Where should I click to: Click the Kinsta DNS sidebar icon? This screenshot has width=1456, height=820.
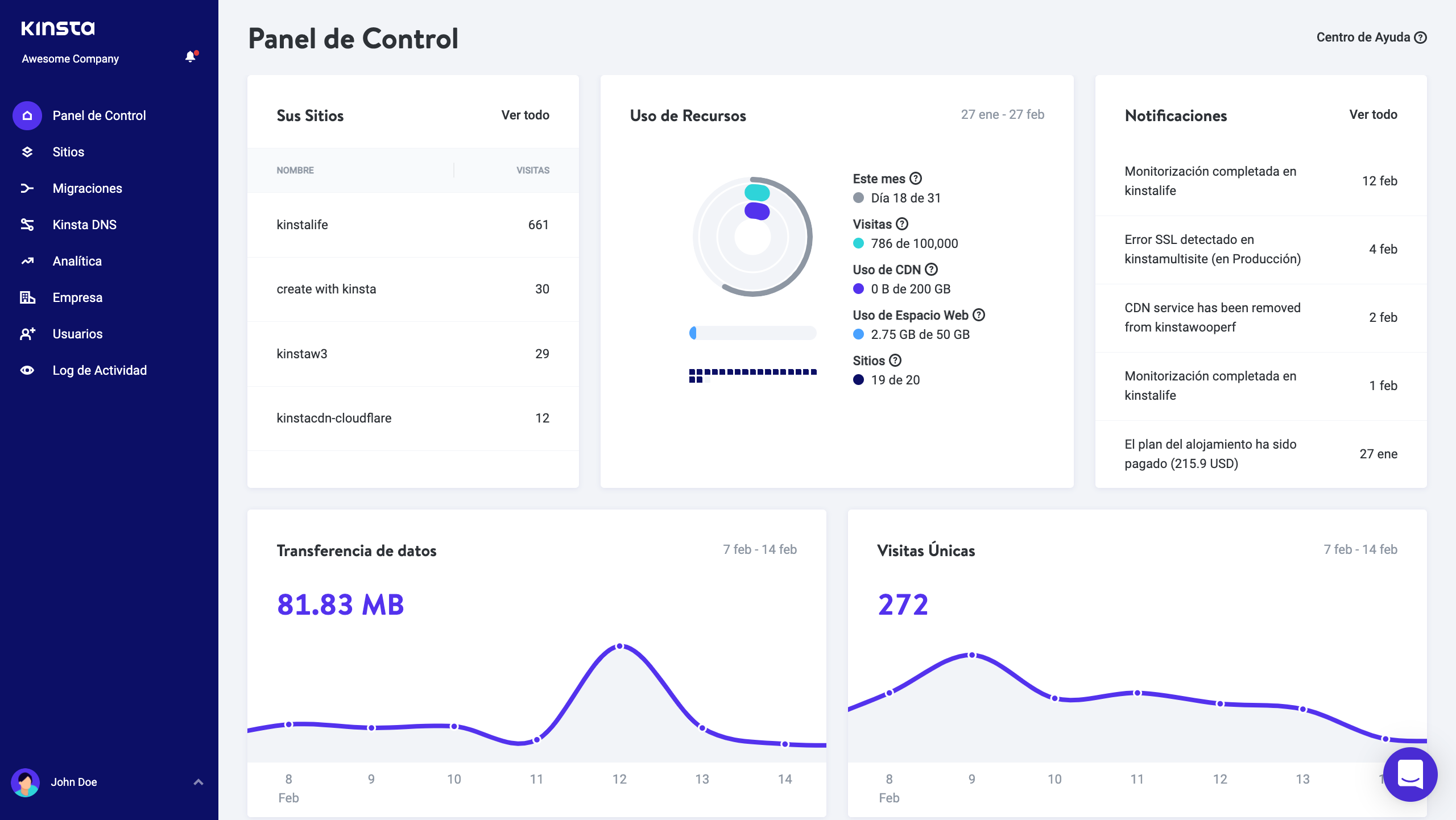pyautogui.click(x=27, y=225)
